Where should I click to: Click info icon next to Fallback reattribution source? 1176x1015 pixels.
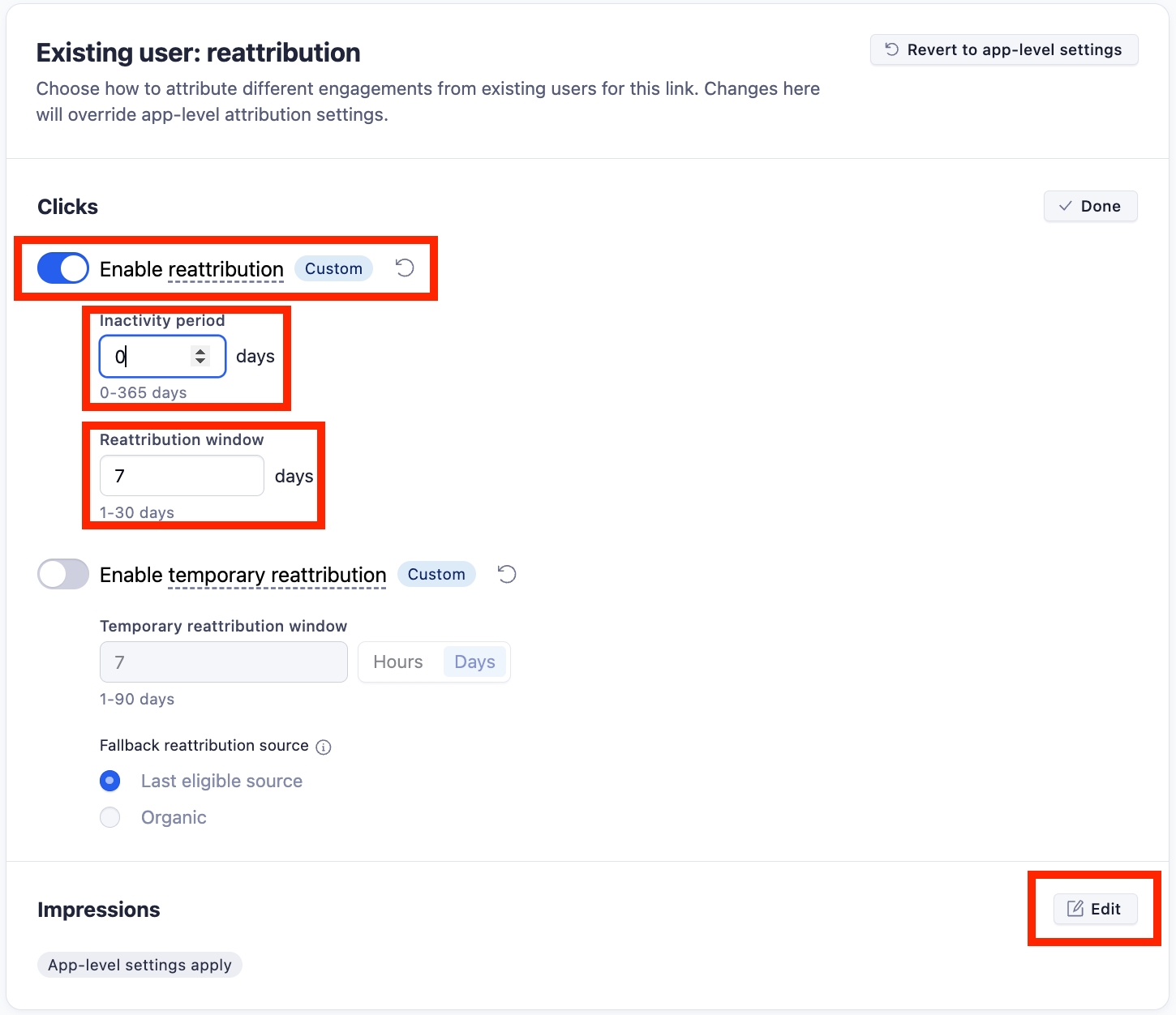click(x=324, y=747)
